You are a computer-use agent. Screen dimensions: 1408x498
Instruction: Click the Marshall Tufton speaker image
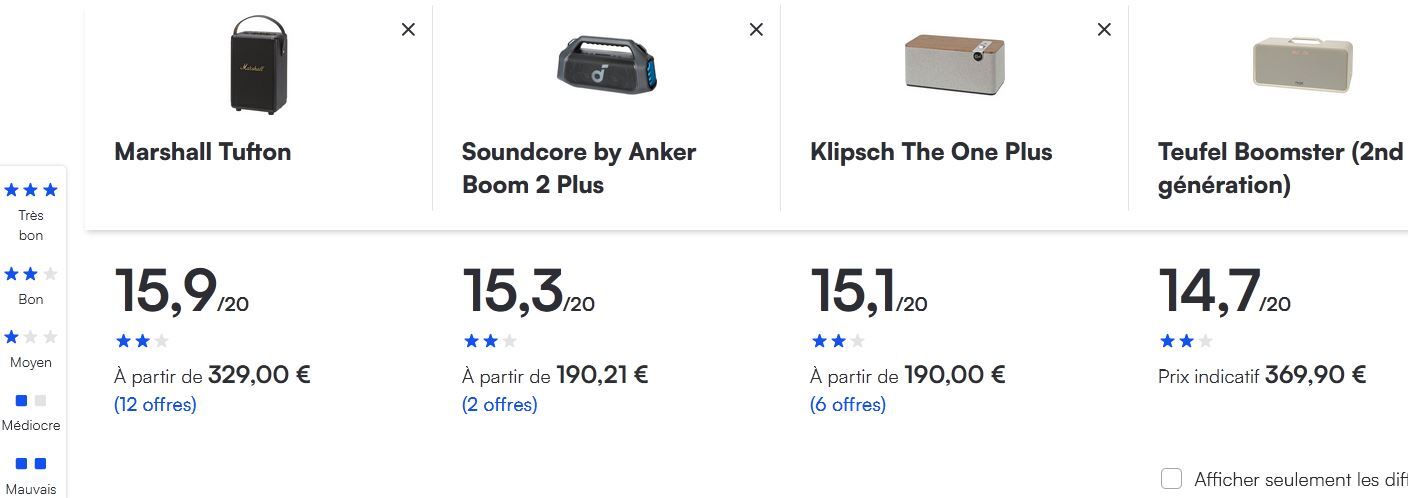tap(258, 65)
